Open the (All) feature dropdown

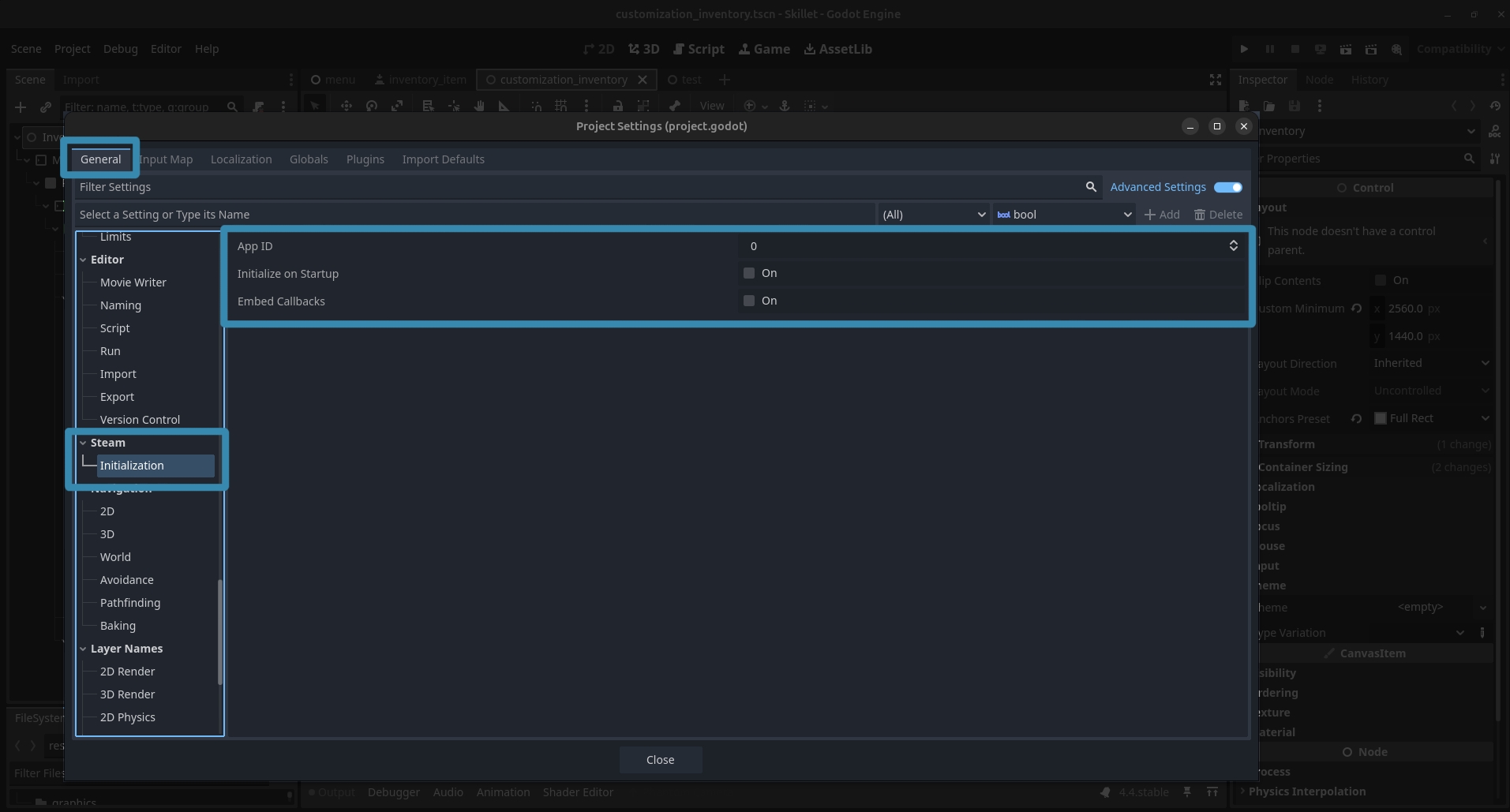pyautogui.click(x=933, y=215)
